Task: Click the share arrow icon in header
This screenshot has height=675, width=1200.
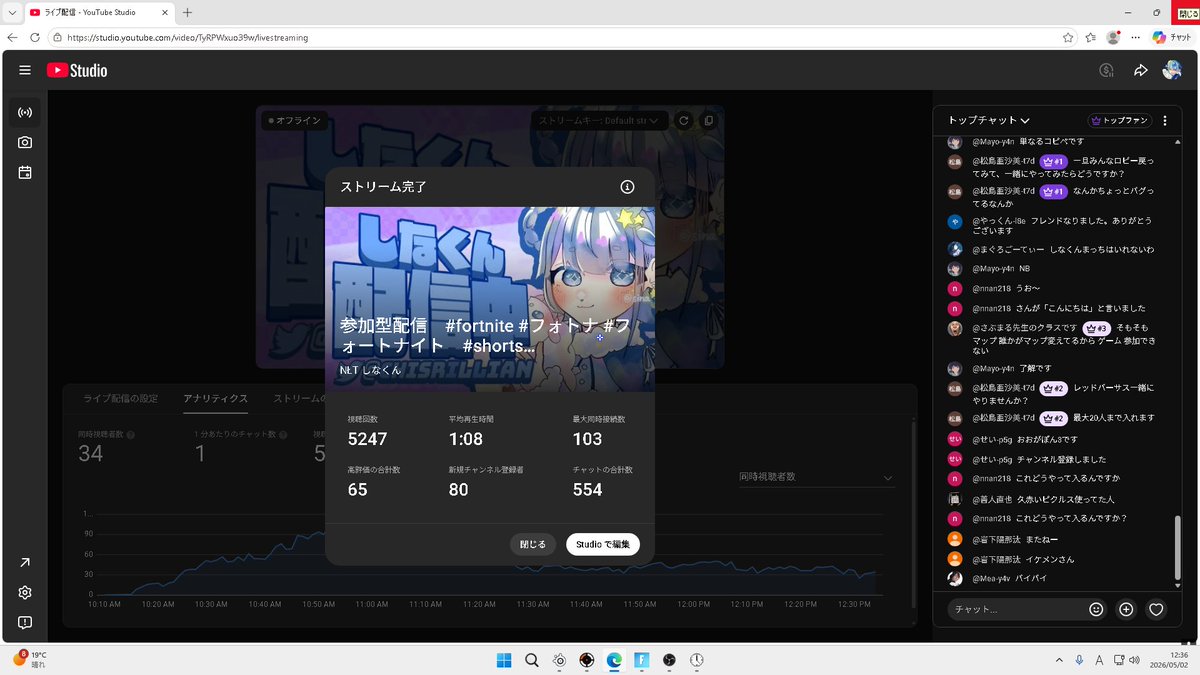Action: pos(1140,70)
